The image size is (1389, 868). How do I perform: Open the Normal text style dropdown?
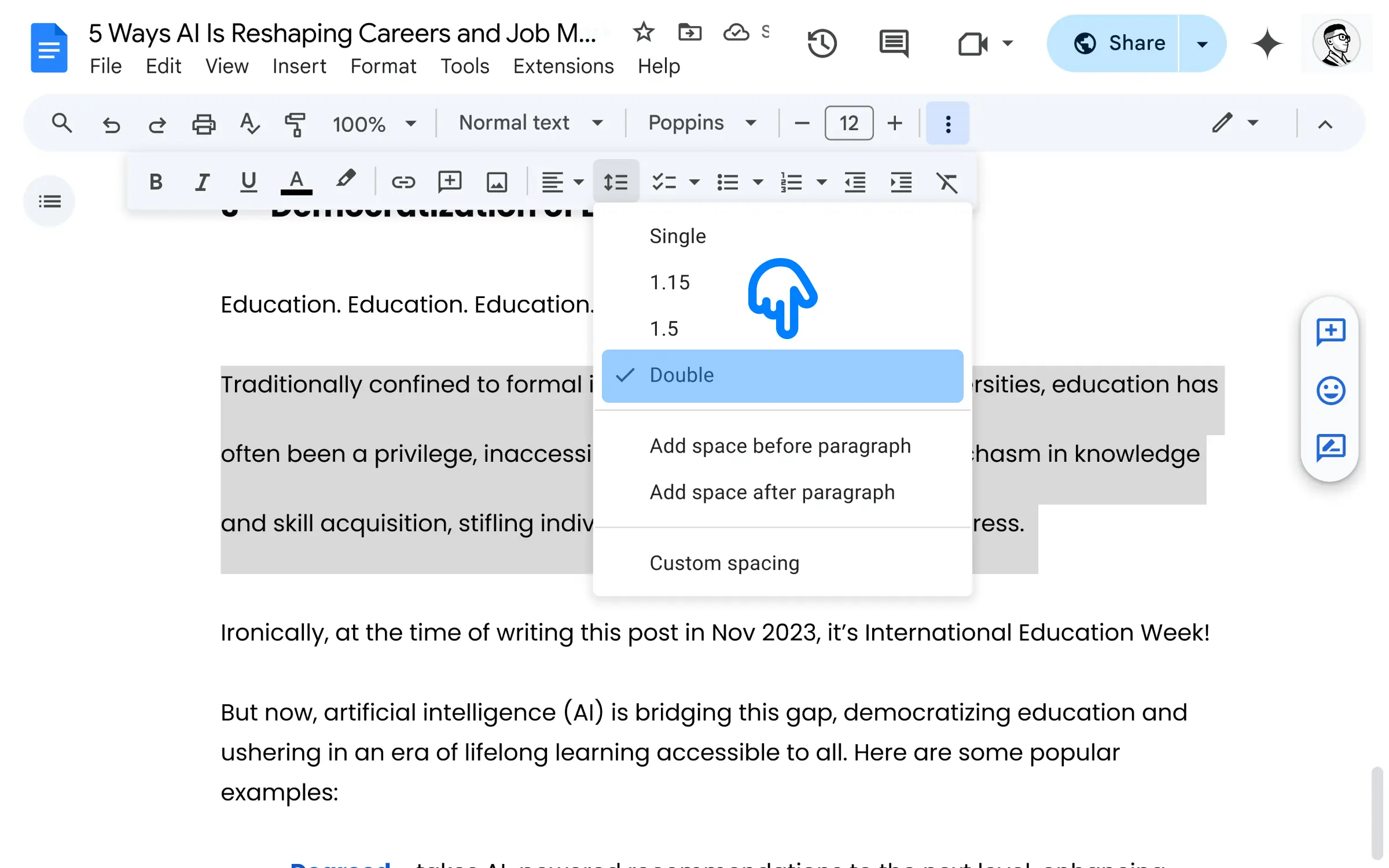tap(530, 122)
